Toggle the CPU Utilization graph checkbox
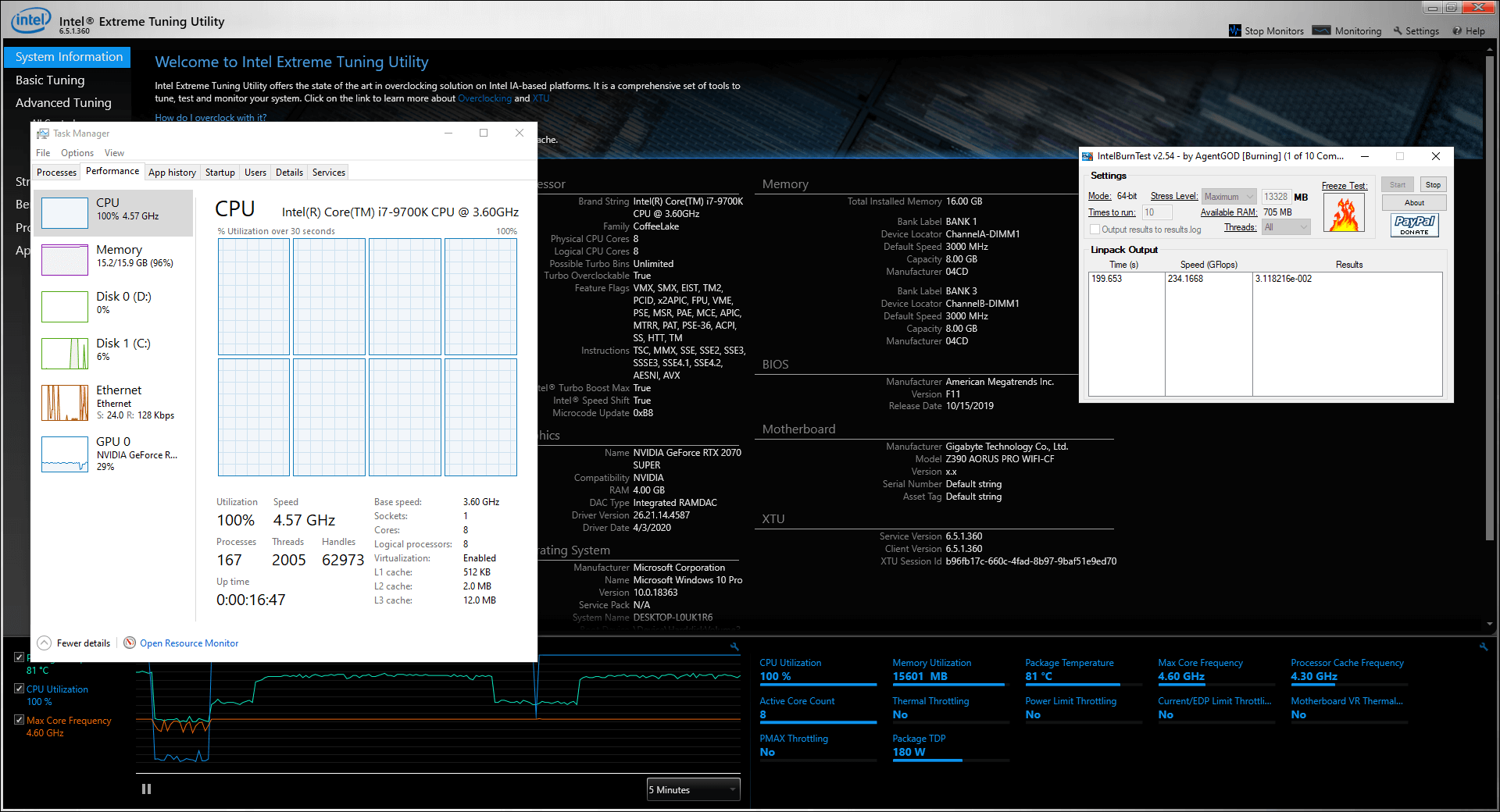1500x812 pixels. pyautogui.click(x=19, y=689)
